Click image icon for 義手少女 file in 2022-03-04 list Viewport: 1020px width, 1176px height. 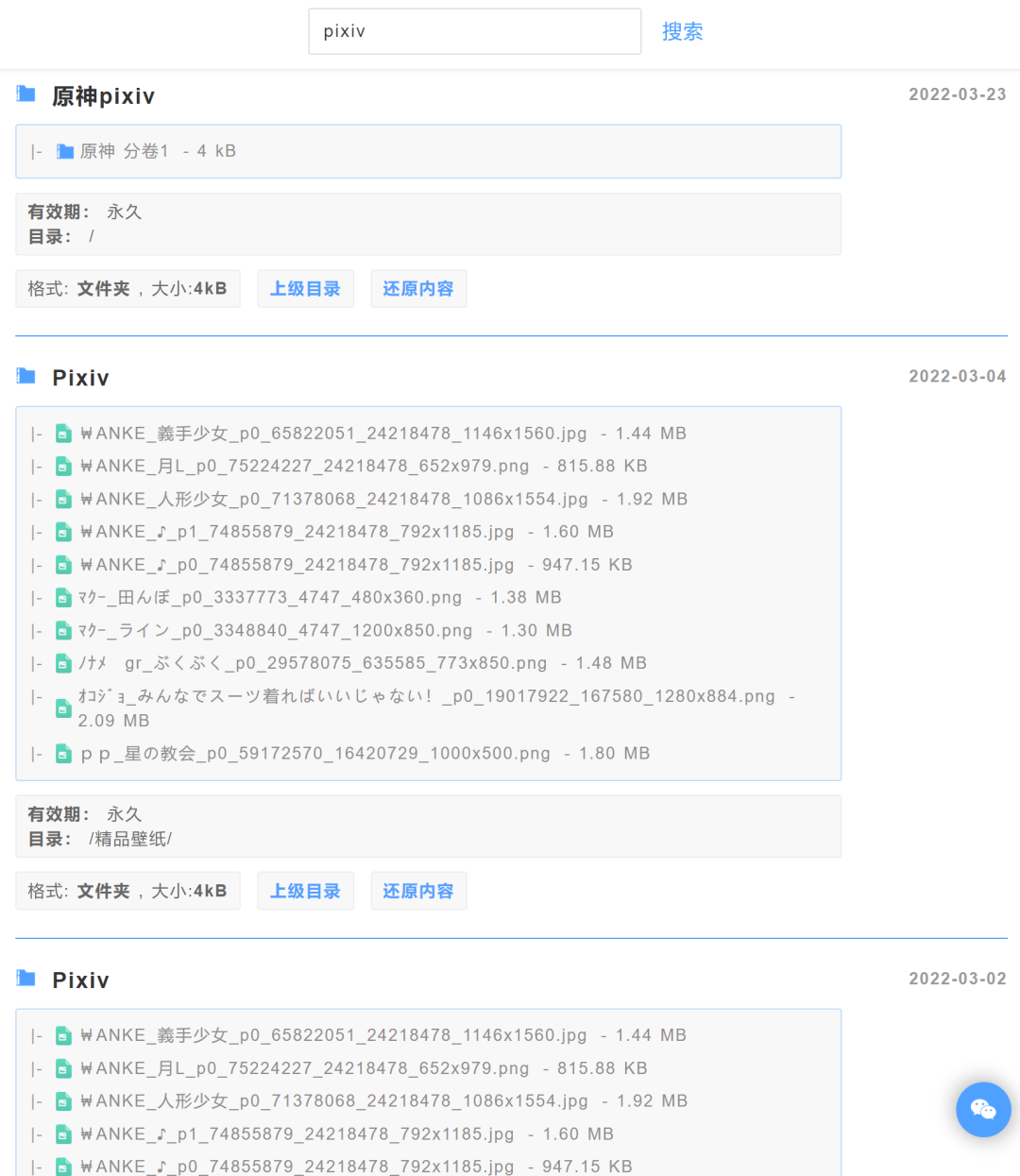[63, 434]
